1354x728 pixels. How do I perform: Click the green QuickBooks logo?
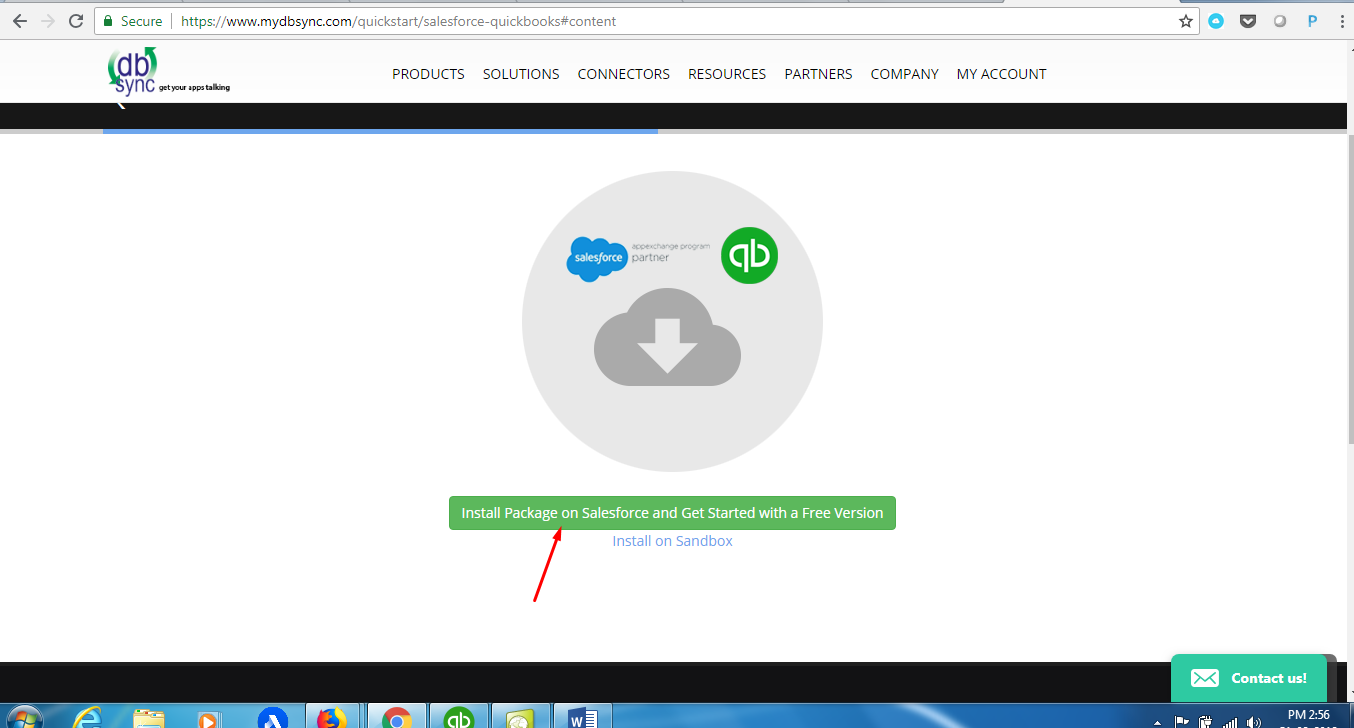point(749,255)
